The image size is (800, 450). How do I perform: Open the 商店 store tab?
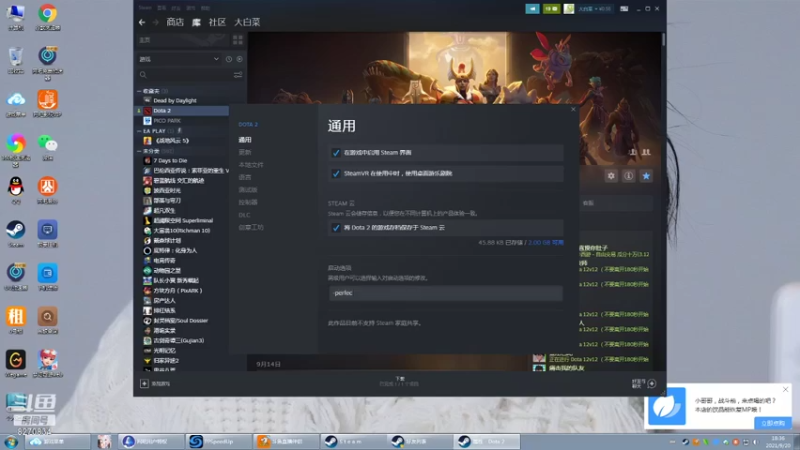tap(175, 22)
